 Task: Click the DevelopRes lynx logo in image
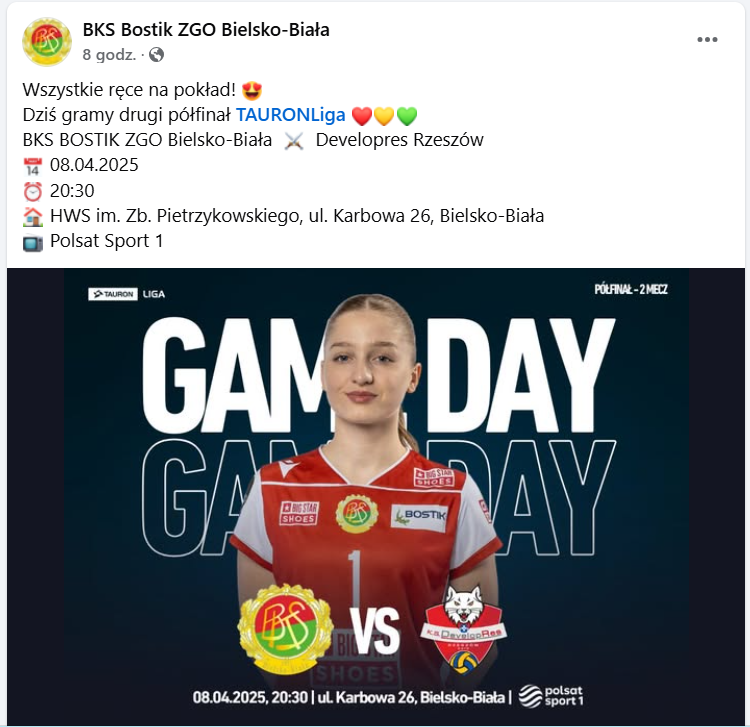pyautogui.click(x=463, y=628)
